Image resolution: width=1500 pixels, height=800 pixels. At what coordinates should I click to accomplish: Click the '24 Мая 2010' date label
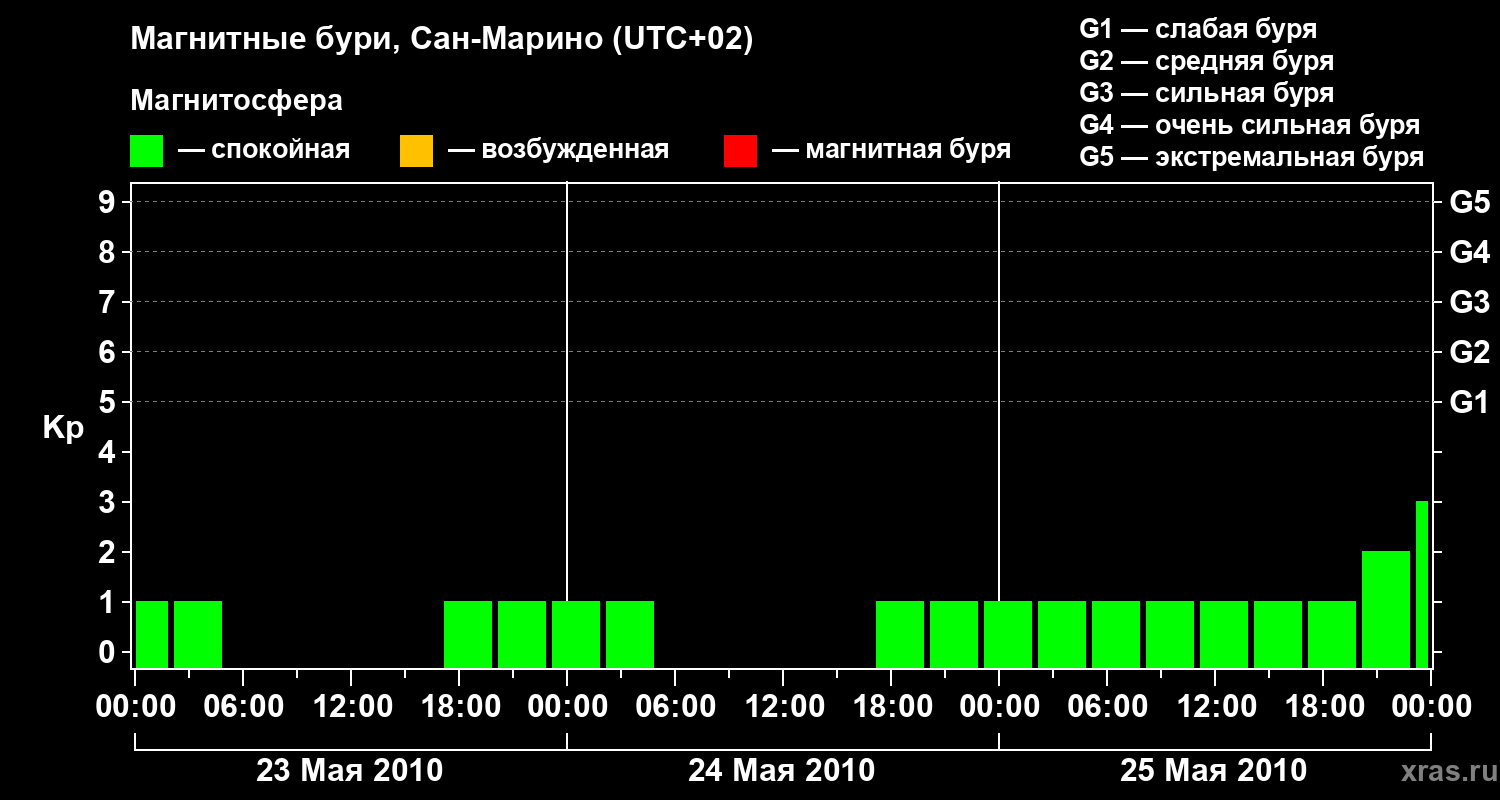[782, 771]
